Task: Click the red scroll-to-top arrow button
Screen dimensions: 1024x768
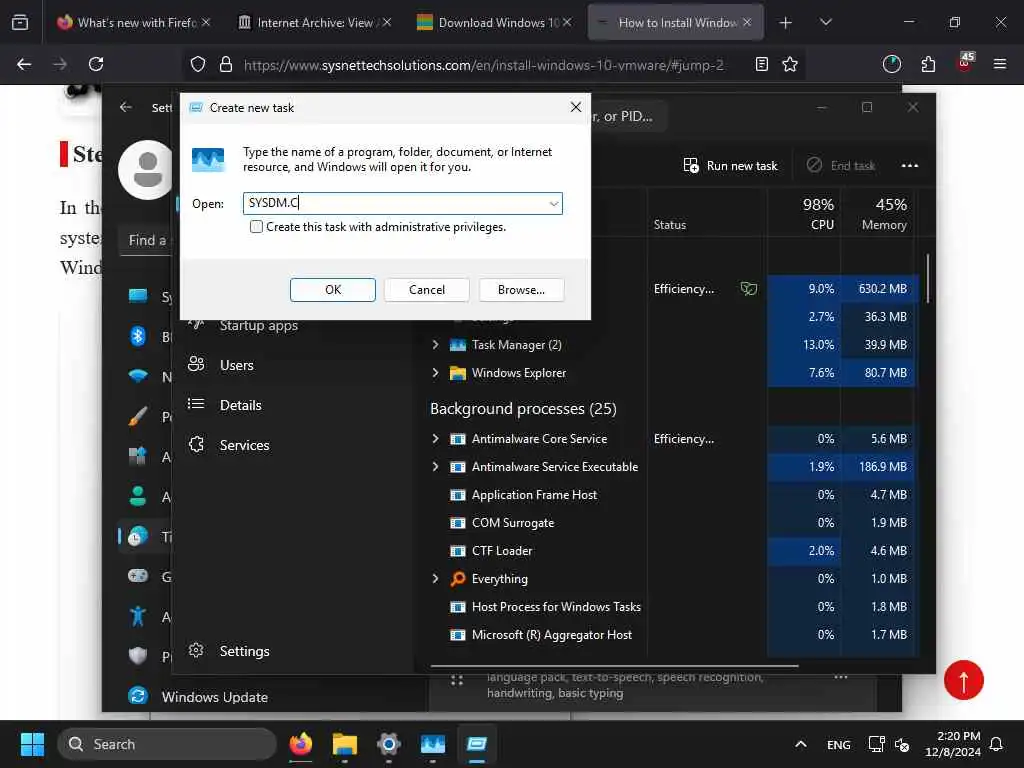Action: [x=963, y=680]
